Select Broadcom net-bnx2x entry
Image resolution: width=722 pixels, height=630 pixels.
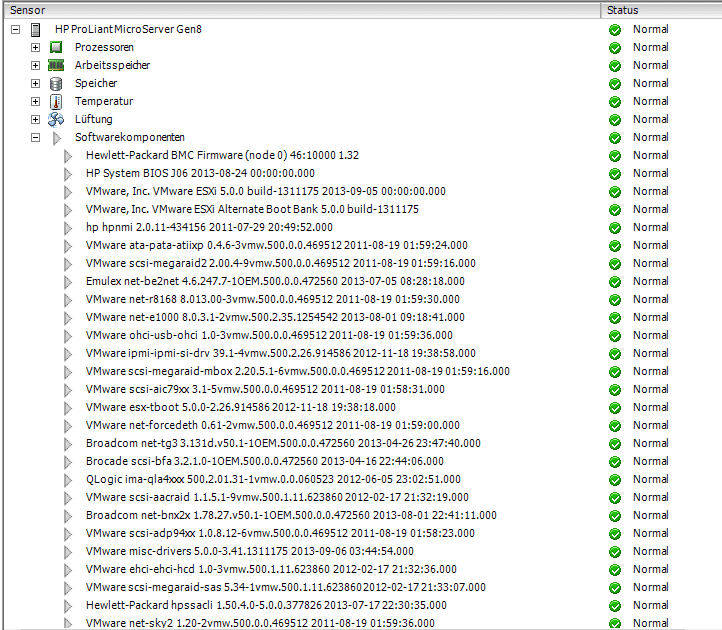(x=291, y=515)
